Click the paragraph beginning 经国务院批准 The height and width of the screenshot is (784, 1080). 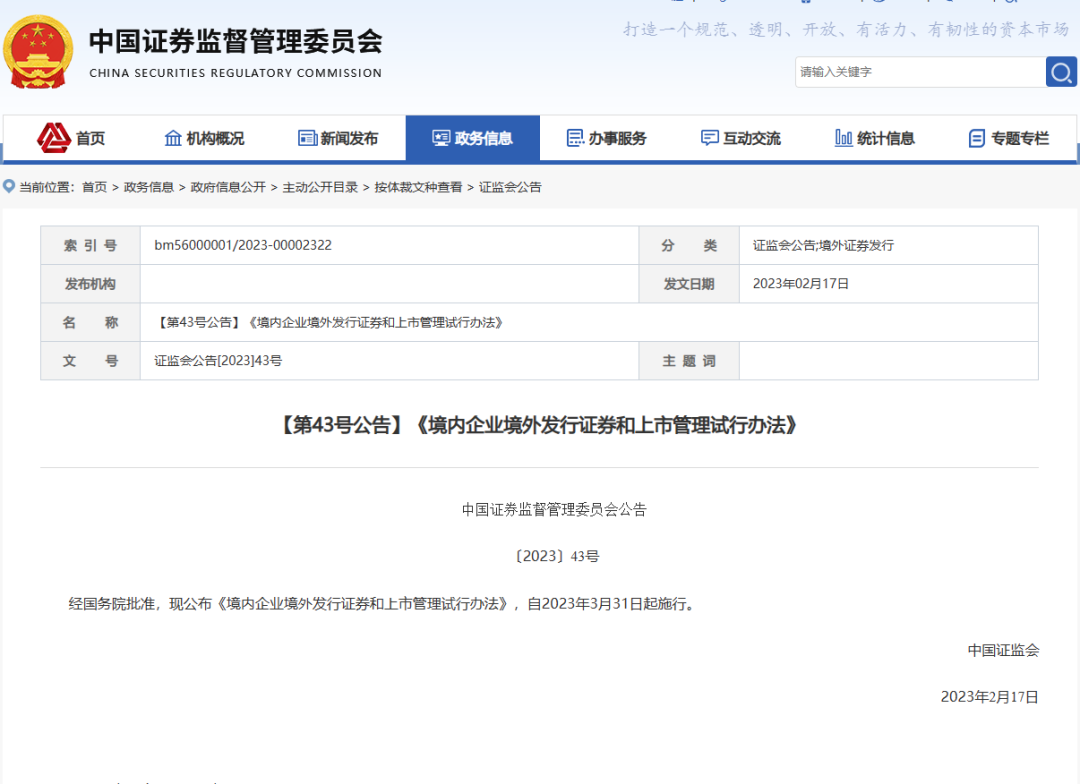pos(384,604)
